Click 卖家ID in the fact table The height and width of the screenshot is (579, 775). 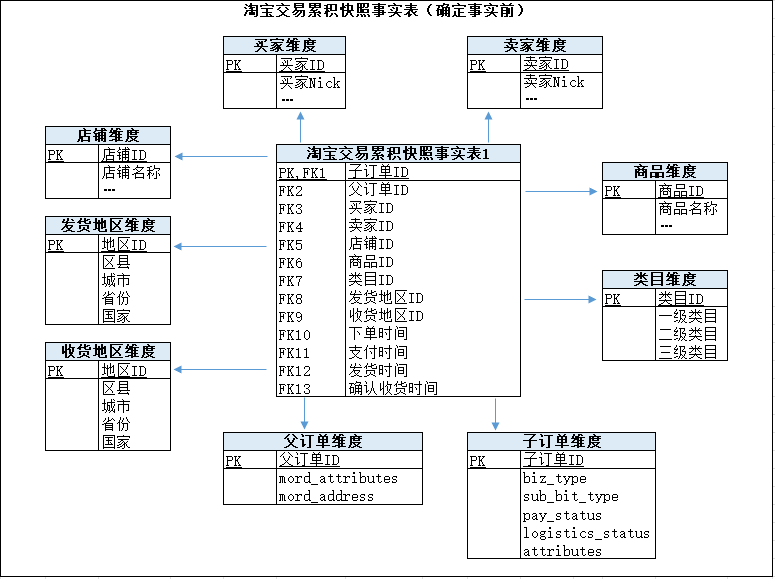pyautogui.click(x=371, y=226)
